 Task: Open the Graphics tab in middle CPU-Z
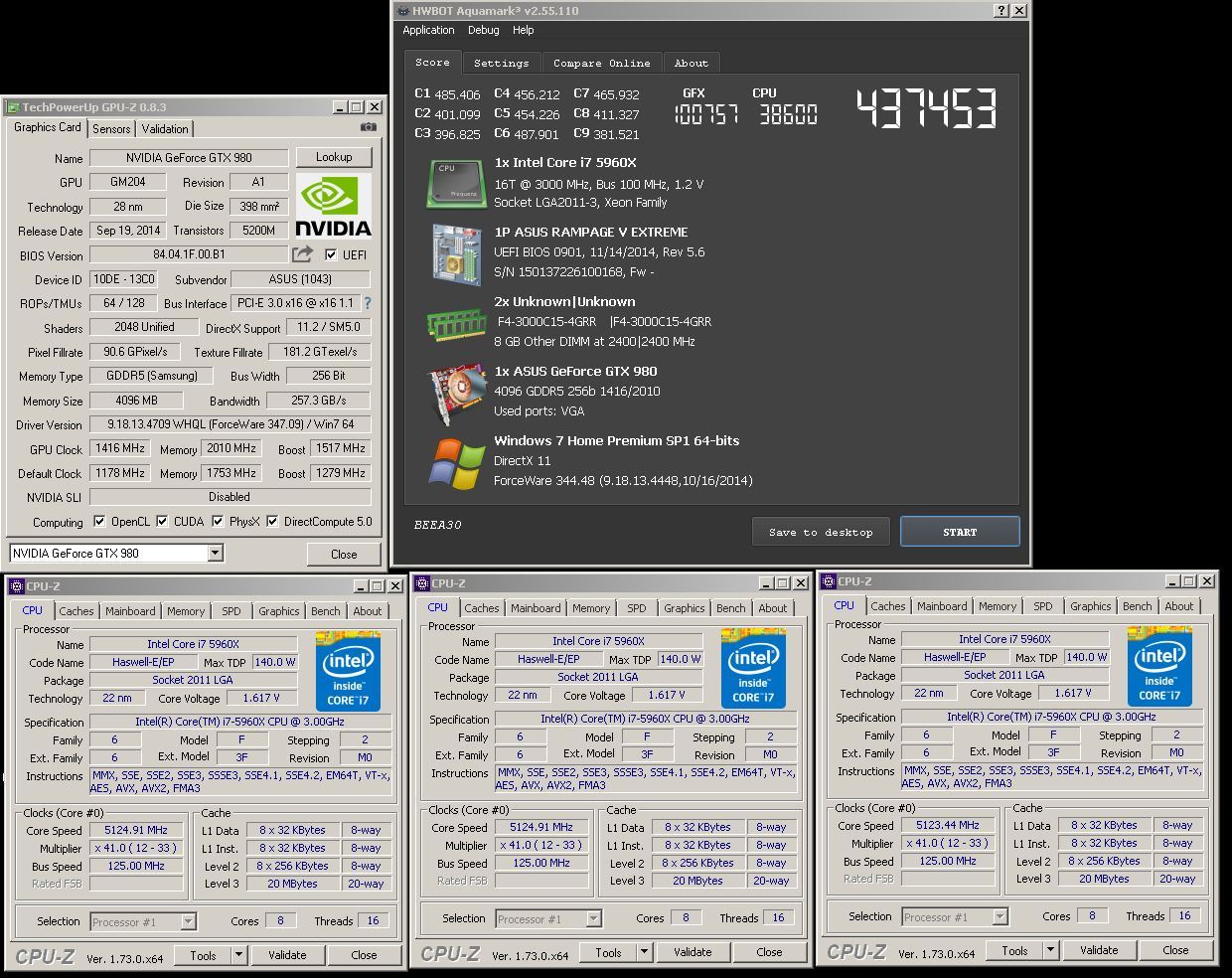tap(685, 608)
